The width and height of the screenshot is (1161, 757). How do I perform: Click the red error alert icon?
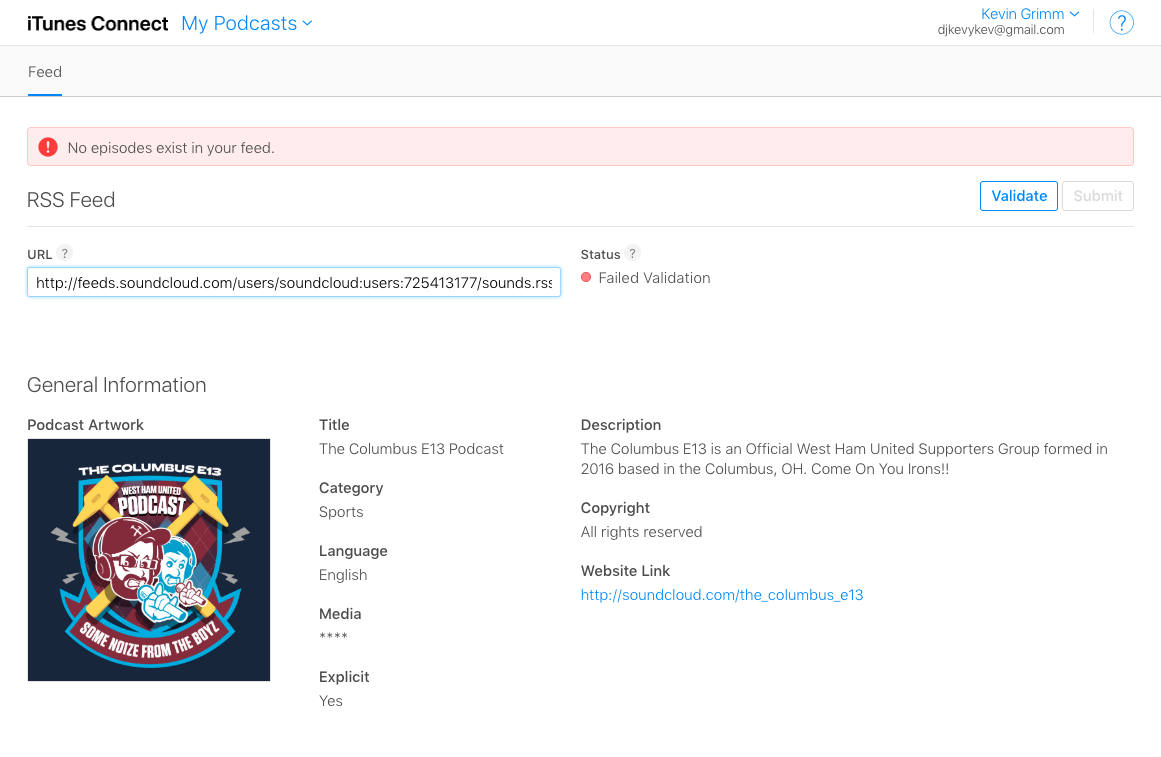48,147
